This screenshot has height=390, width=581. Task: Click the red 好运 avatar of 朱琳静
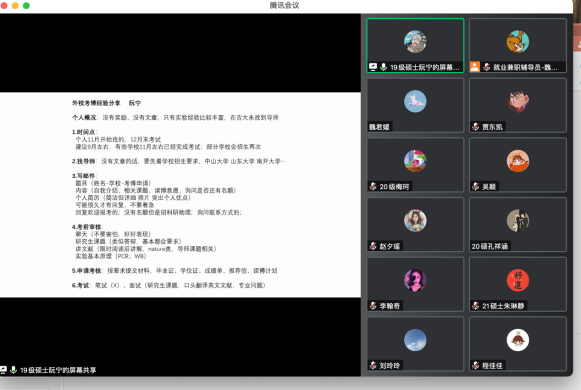coord(518,280)
